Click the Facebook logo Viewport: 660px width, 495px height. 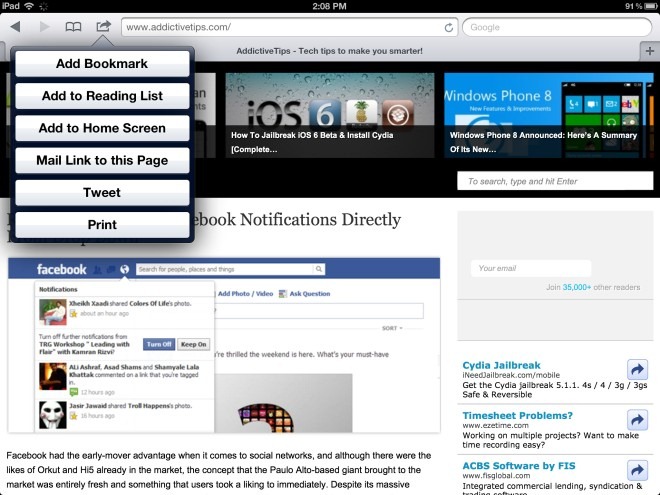point(61,269)
